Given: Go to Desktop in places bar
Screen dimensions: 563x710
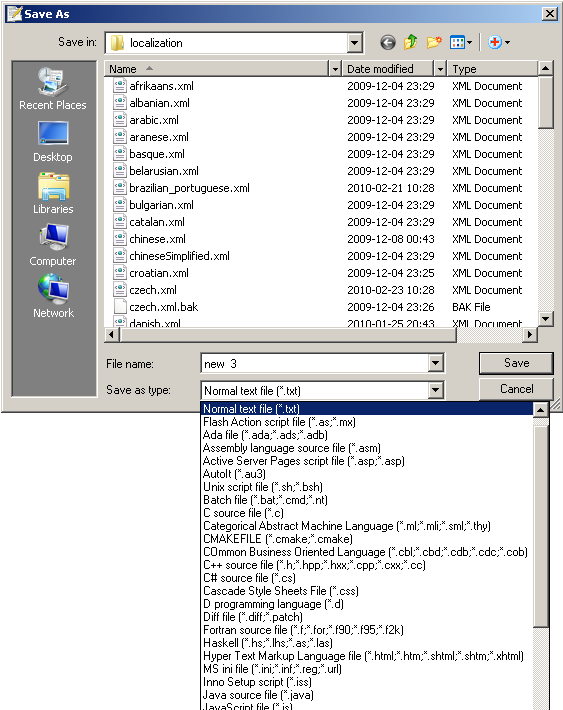Looking at the screenshot, I should pyautogui.click(x=53, y=141).
